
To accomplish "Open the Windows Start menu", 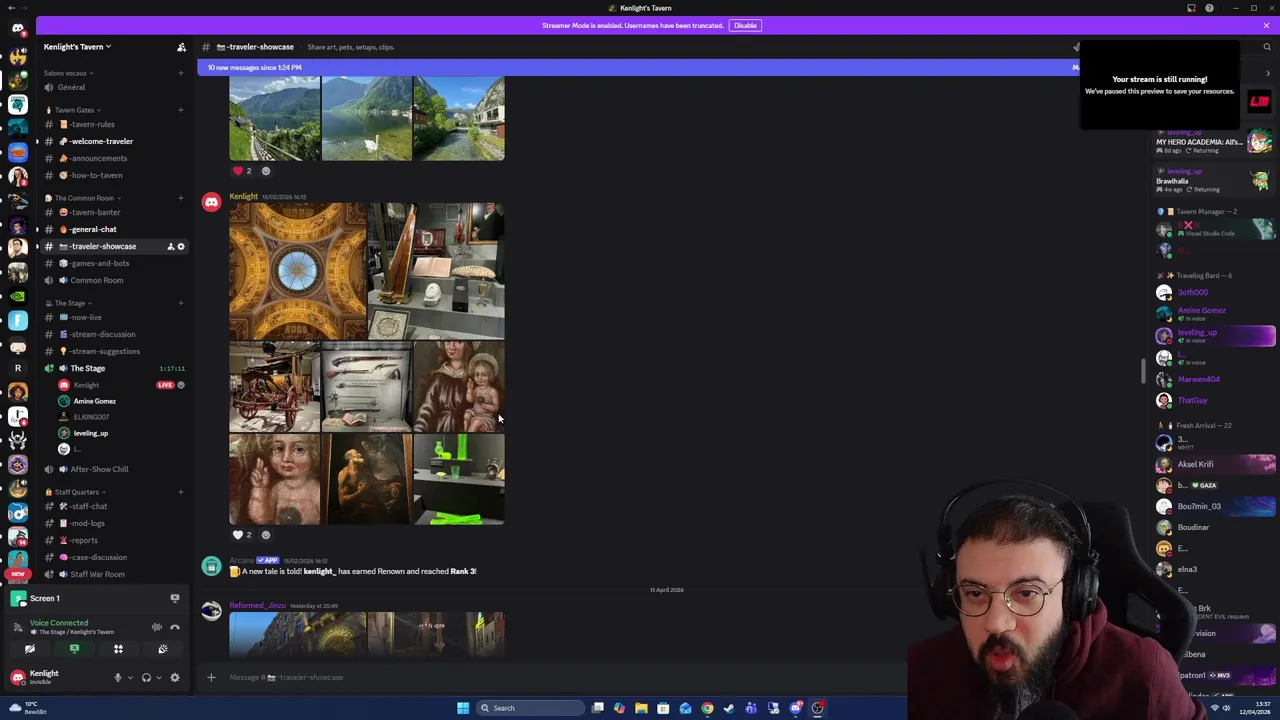I will 462,708.
